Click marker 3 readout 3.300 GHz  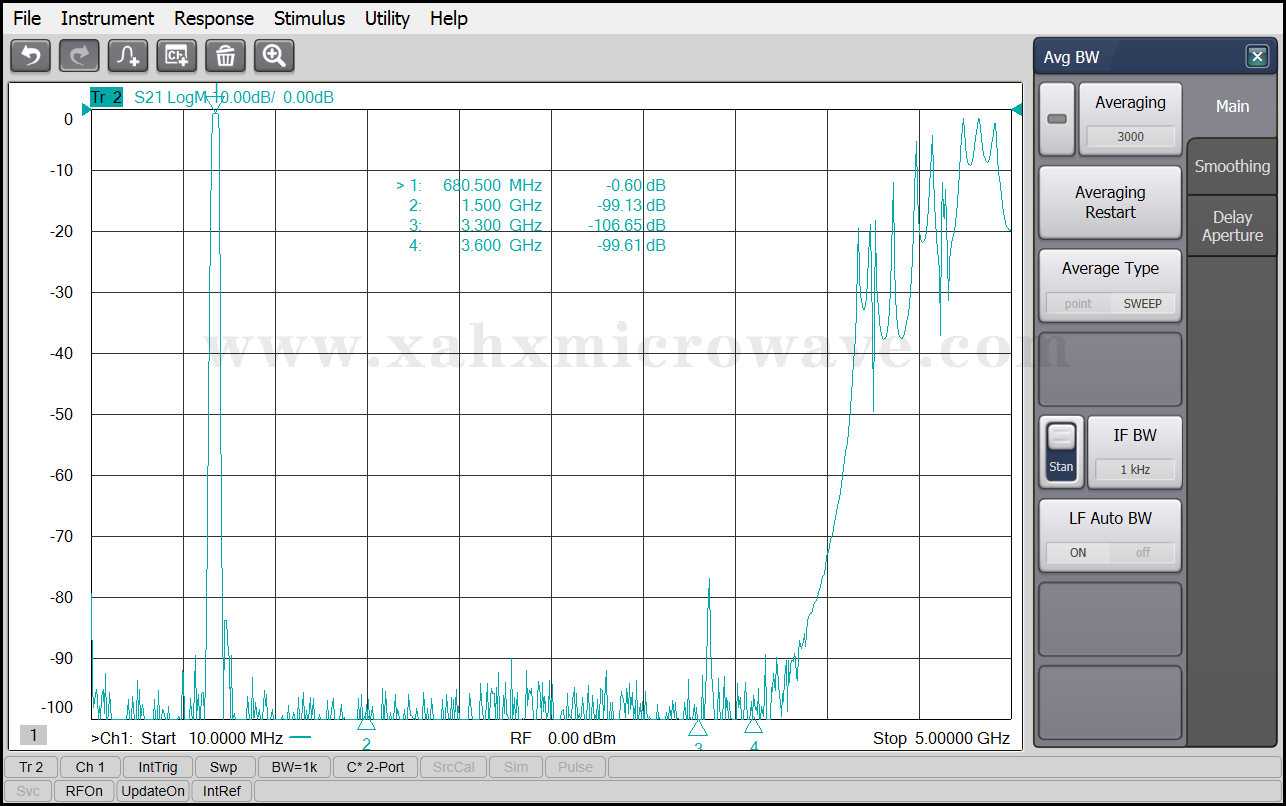502,225
